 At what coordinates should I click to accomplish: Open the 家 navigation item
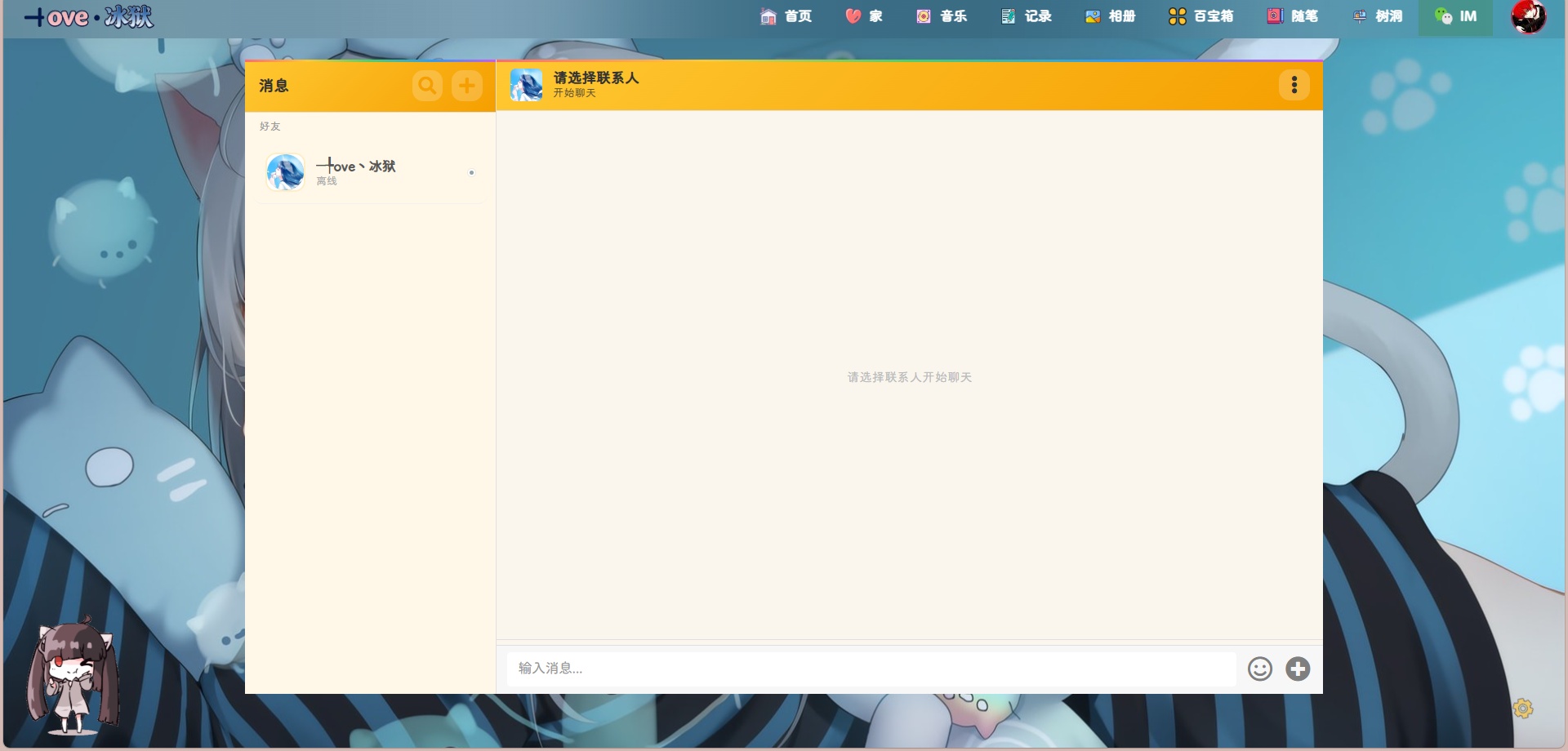pyautogui.click(x=864, y=16)
